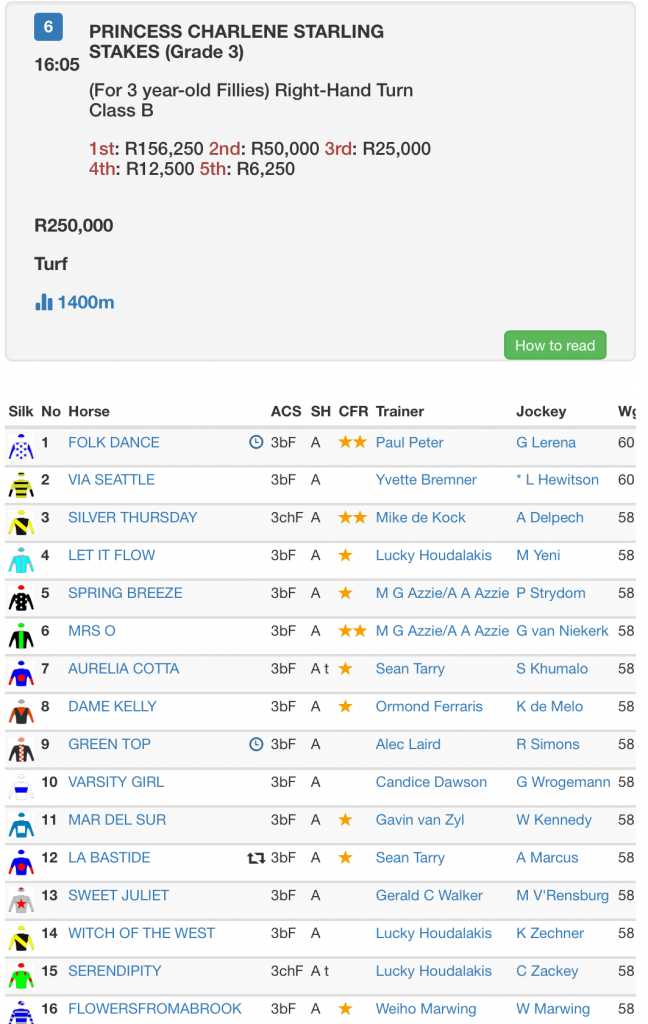This screenshot has height=1024, width=648.
Task: Open the 1400m distance link
Action: click(x=85, y=302)
